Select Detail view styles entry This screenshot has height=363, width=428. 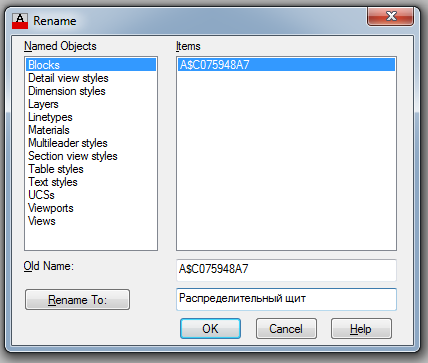(x=68, y=78)
